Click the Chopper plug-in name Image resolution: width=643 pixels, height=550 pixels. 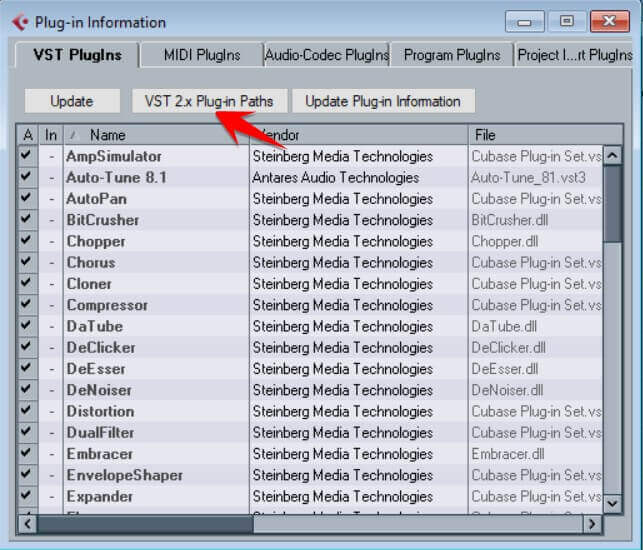click(x=96, y=242)
